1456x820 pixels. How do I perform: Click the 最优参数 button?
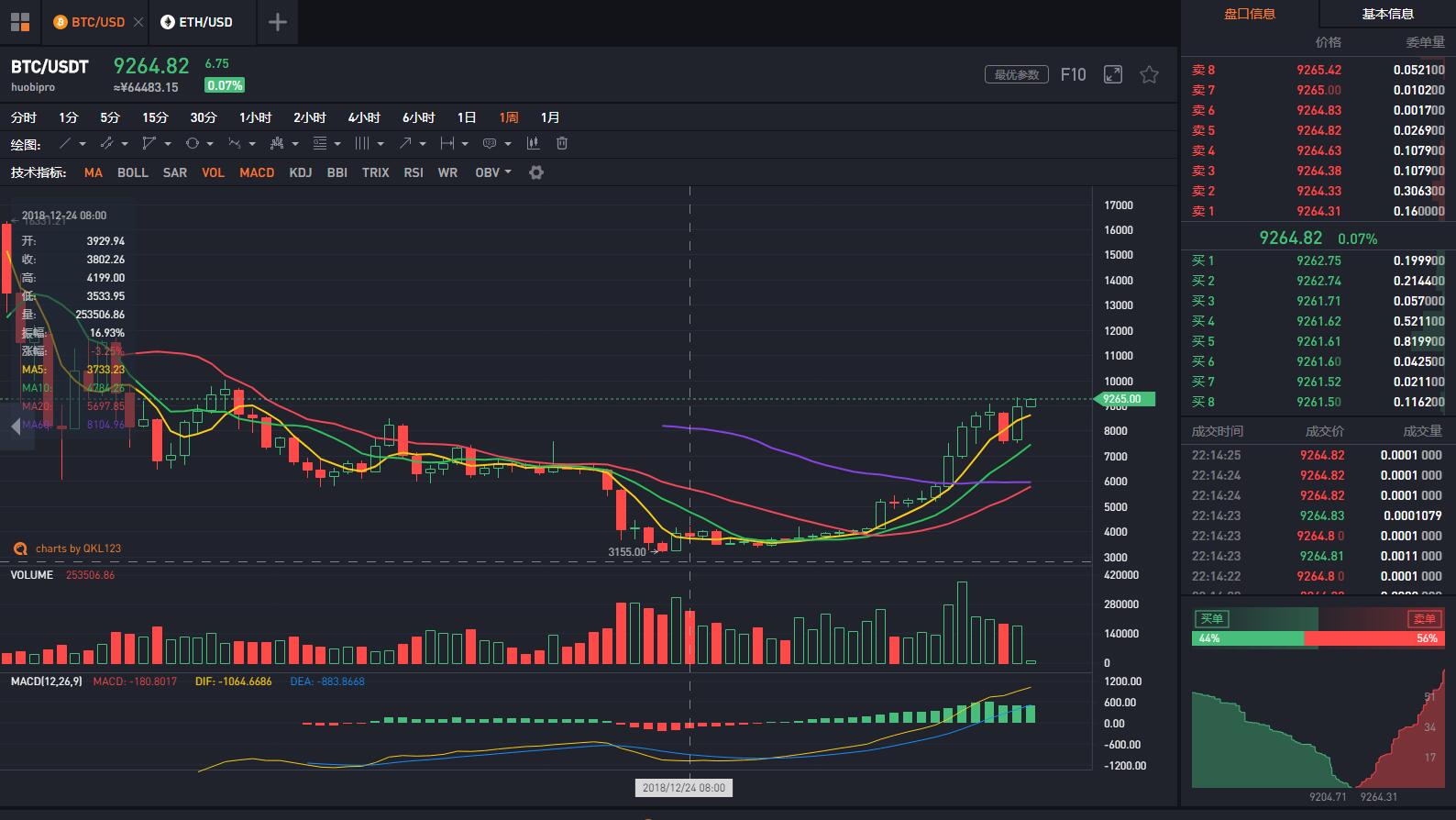1016,75
